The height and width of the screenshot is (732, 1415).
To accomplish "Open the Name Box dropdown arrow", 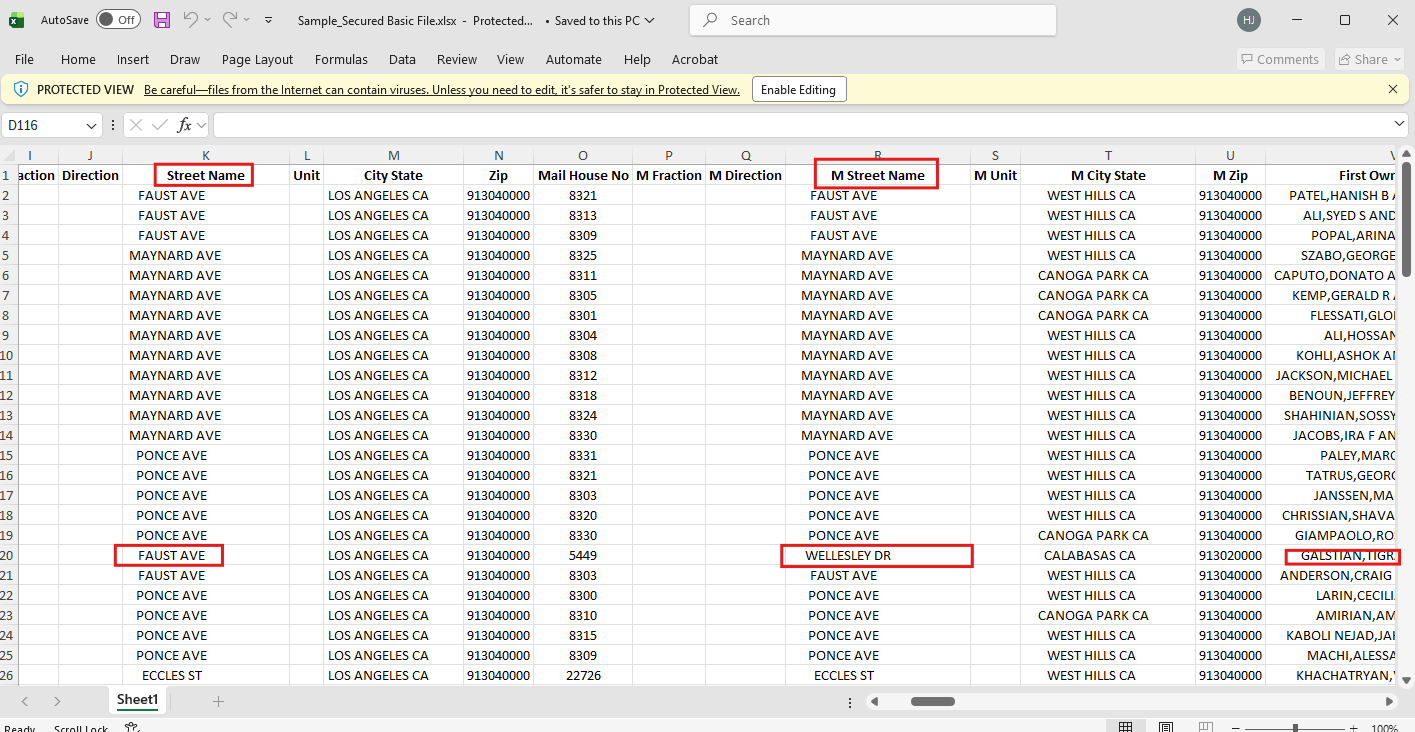I will point(92,125).
